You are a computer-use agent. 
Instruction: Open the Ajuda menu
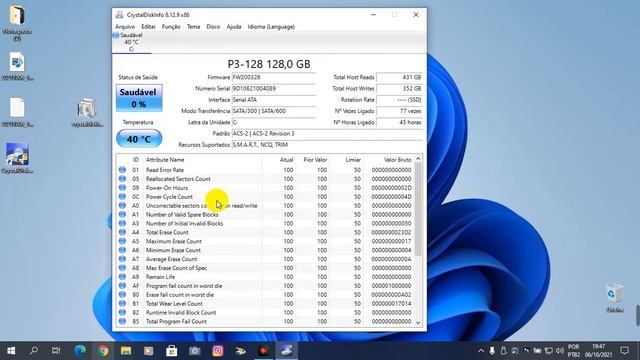[x=234, y=27]
